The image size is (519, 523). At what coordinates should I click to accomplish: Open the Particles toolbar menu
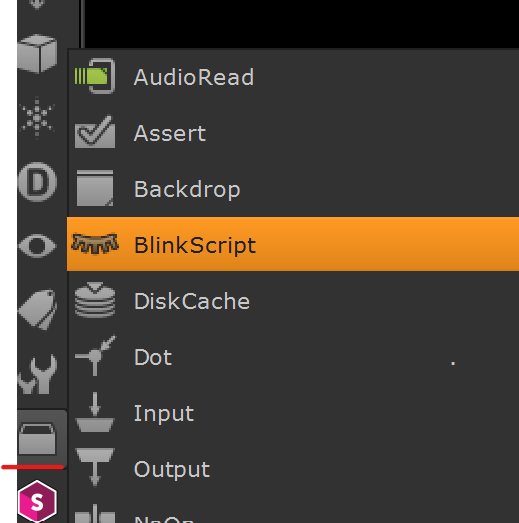37,117
